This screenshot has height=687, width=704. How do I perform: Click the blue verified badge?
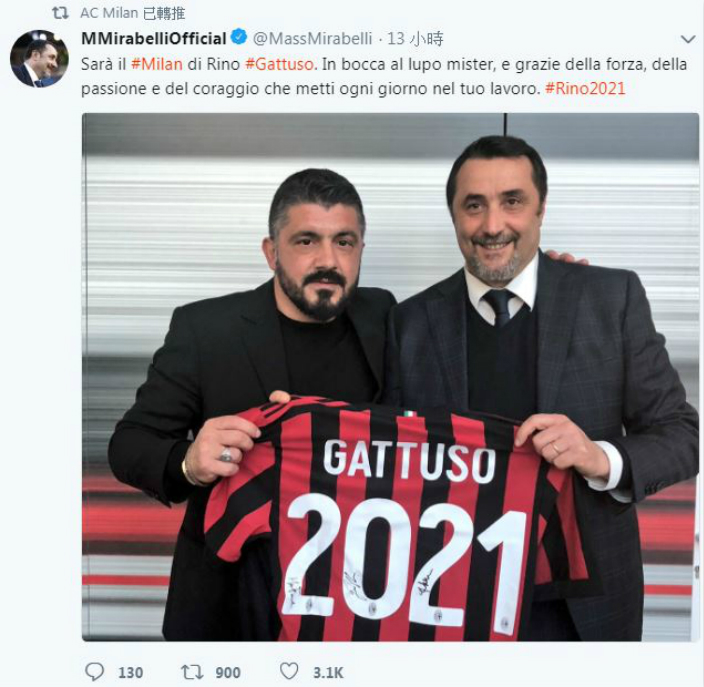239,37
